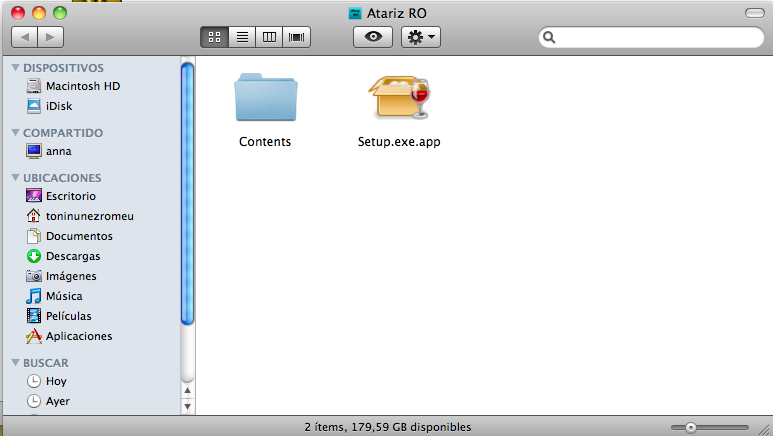773x436 pixels.
Task: Click the status text 2 ítems disponibles
Action: tap(388, 427)
